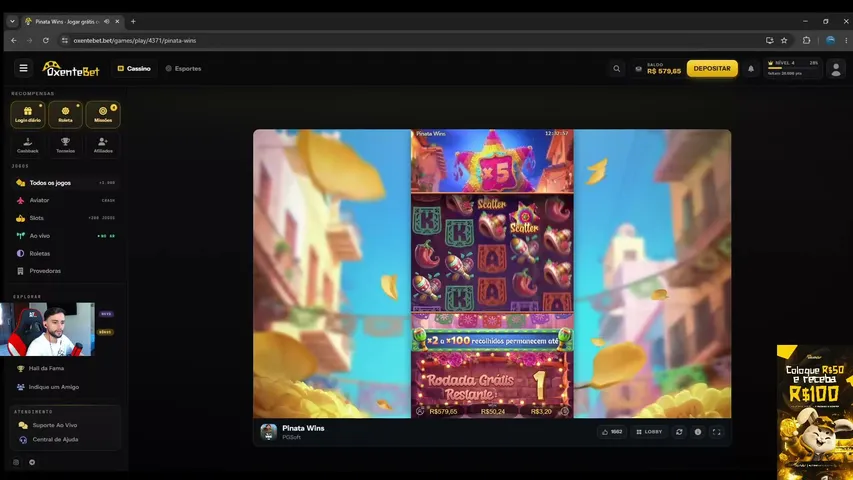The height and width of the screenshot is (480, 853).
Task: Open Suporte Ao Vivo chat
Action: 65,425
